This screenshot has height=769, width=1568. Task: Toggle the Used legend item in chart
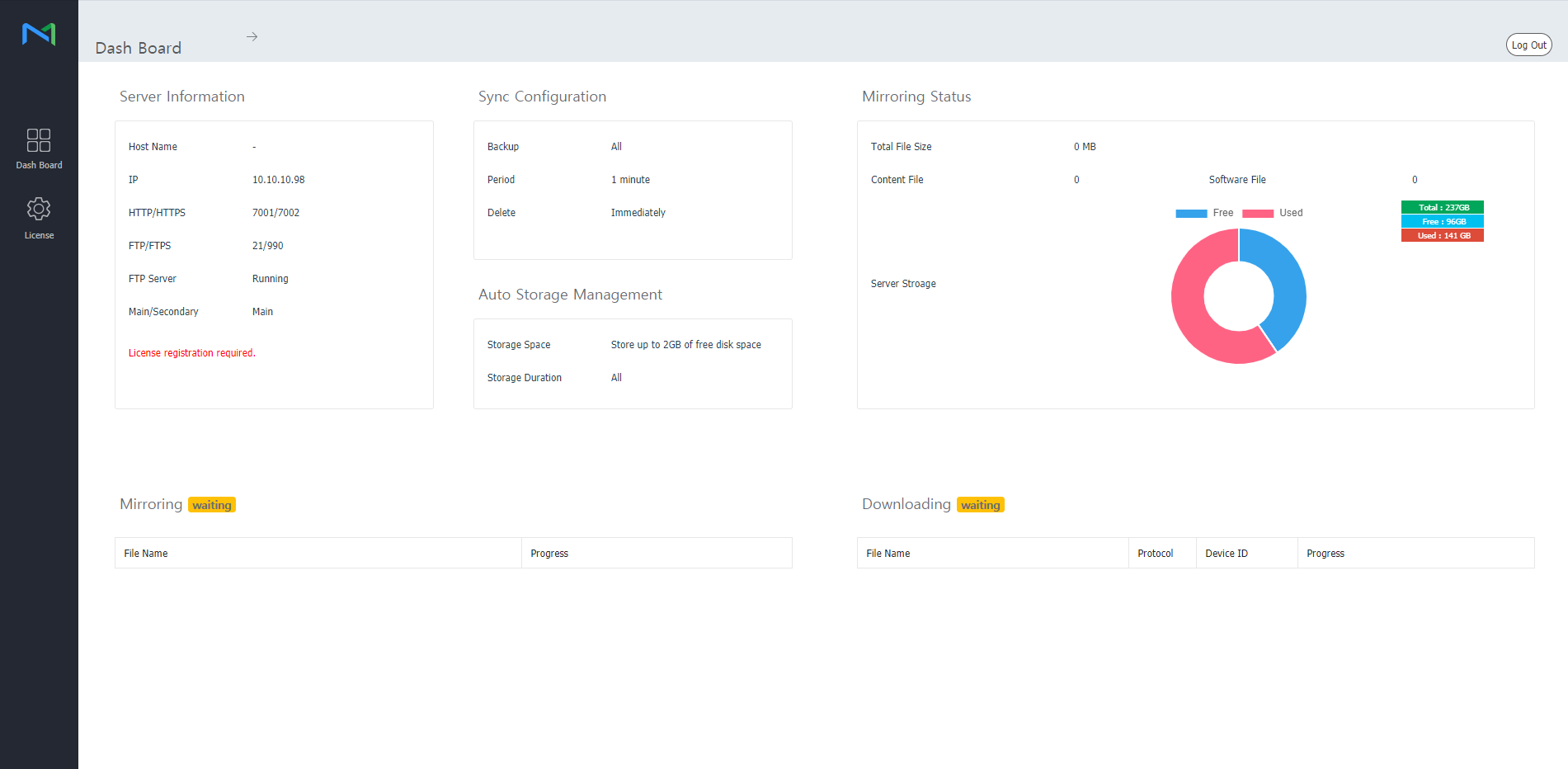(x=1272, y=213)
